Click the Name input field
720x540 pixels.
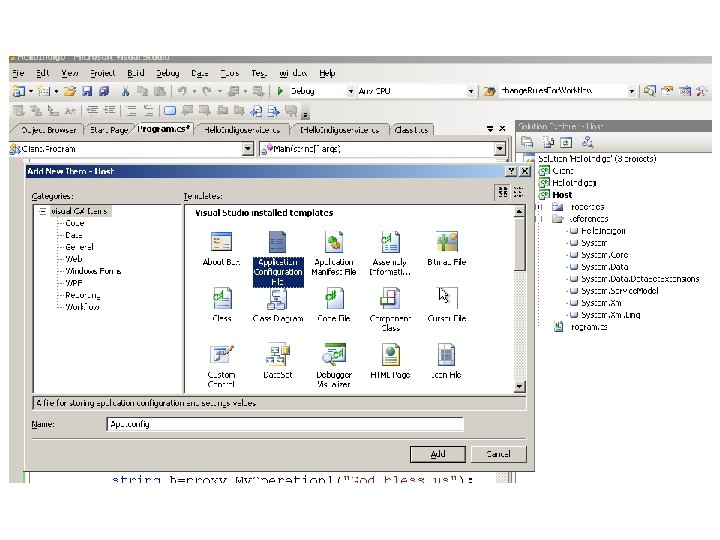(x=285, y=424)
